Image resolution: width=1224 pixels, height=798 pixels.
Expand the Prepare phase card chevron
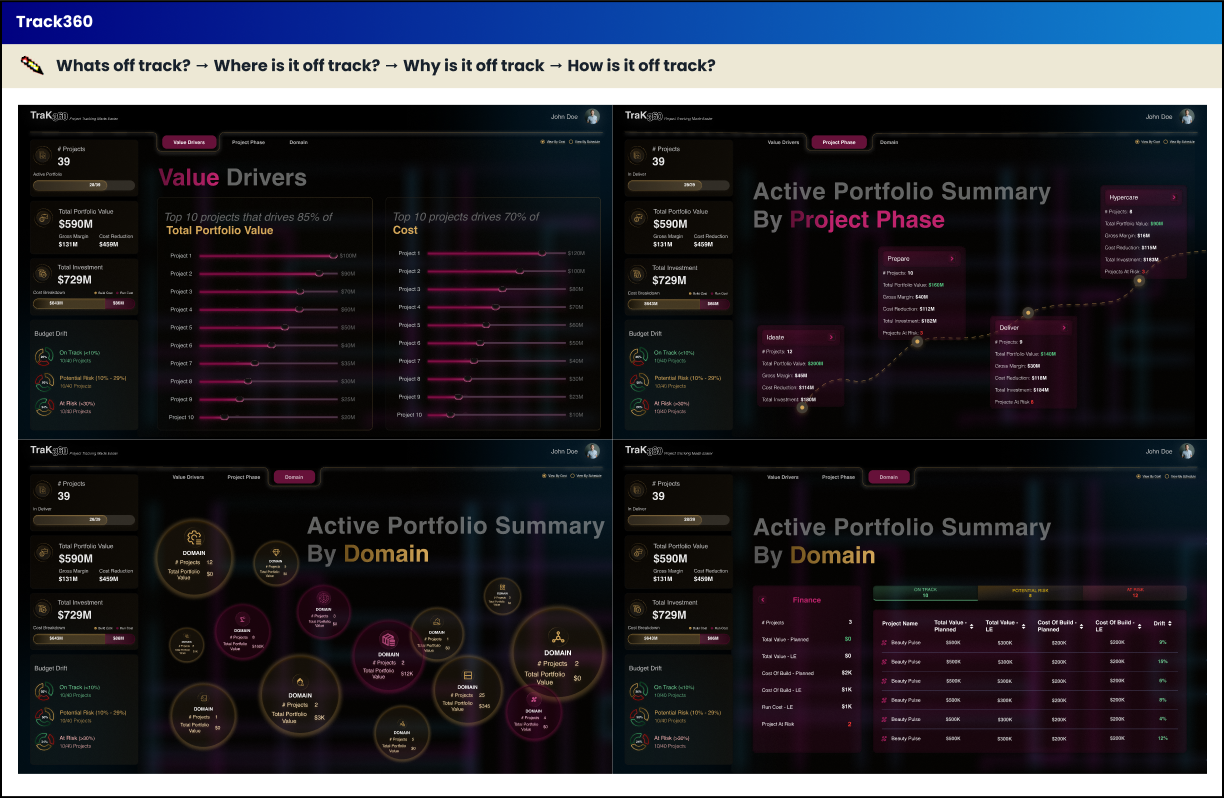[x=952, y=258]
